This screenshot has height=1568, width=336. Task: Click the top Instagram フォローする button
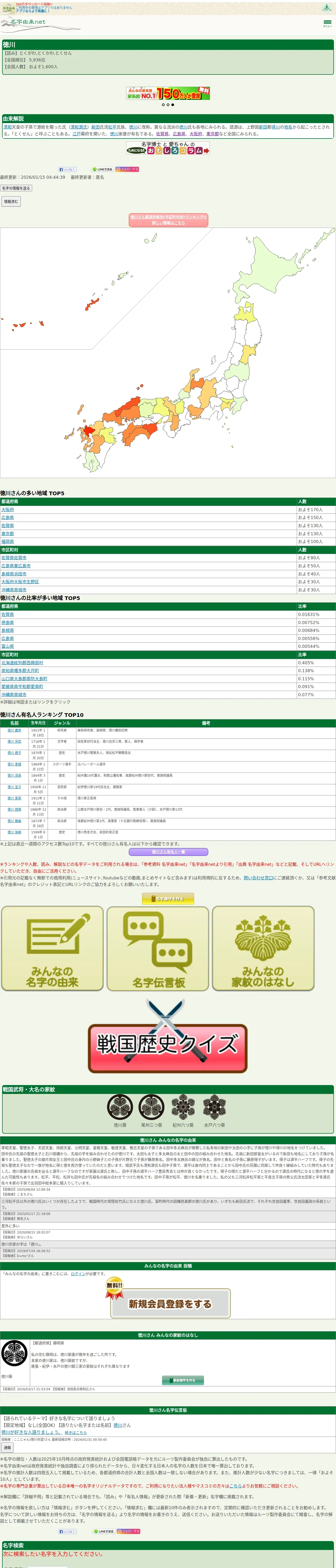127,169
